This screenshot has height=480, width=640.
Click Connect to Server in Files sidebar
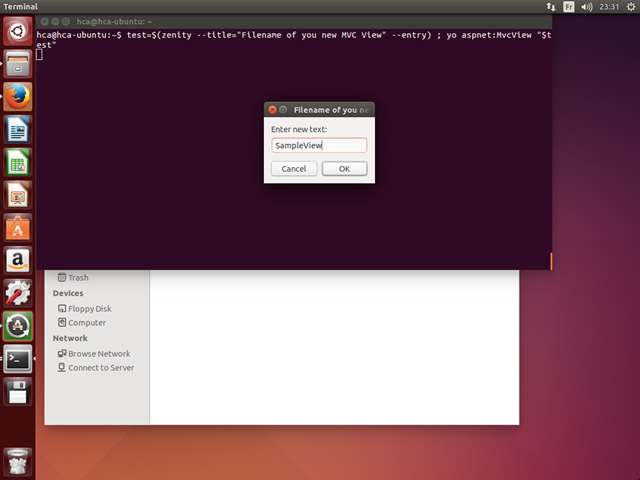pos(96,367)
